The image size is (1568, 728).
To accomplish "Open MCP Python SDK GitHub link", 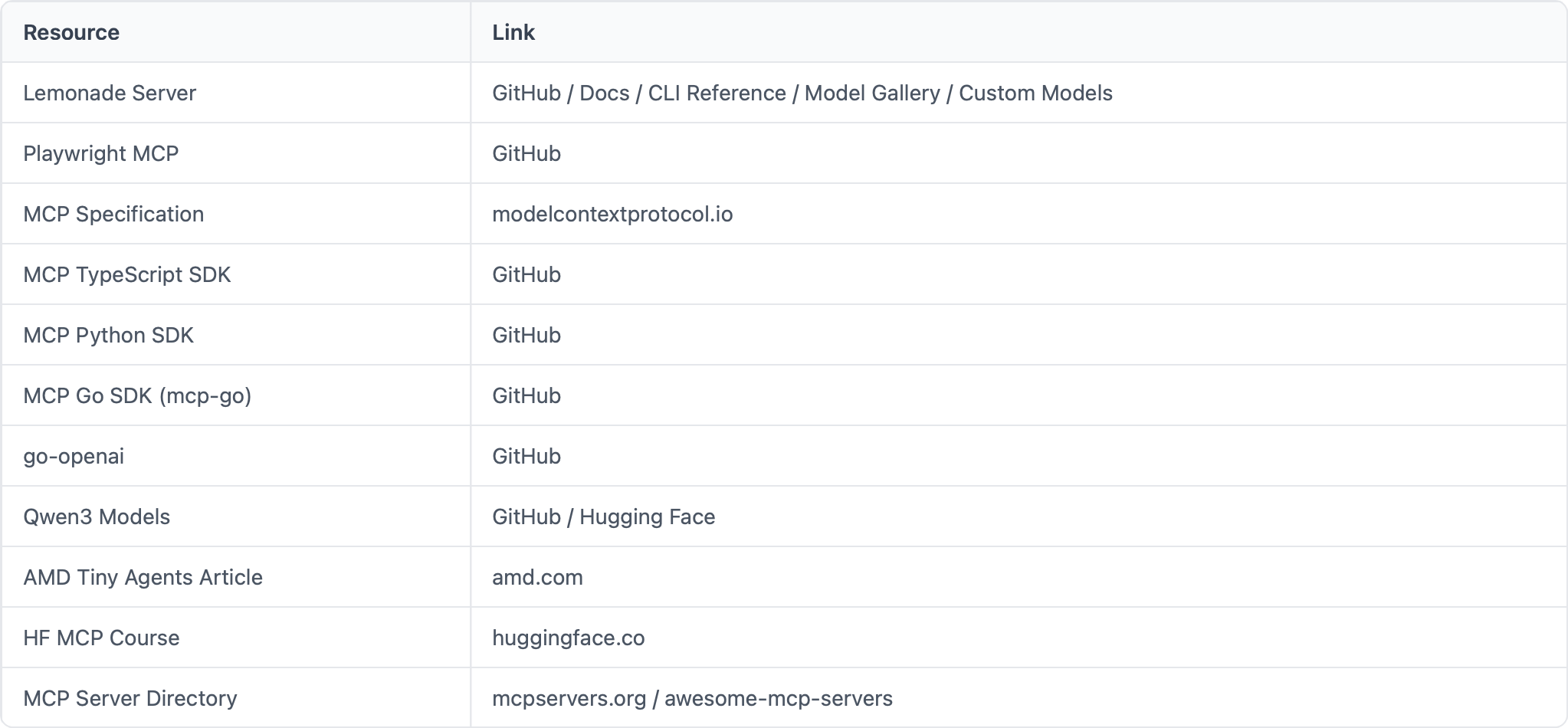I will 526,335.
